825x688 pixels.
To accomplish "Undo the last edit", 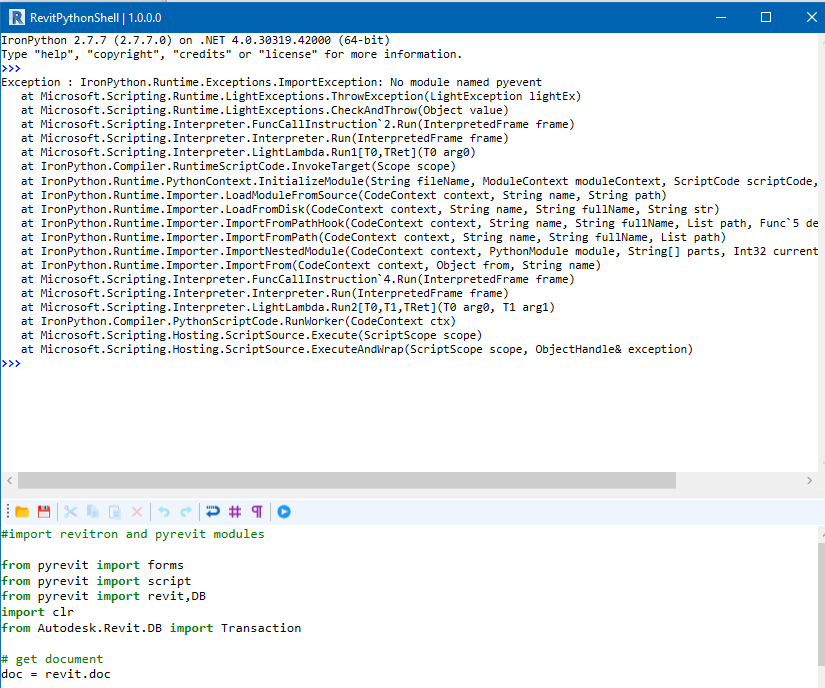I will pos(162,511).
